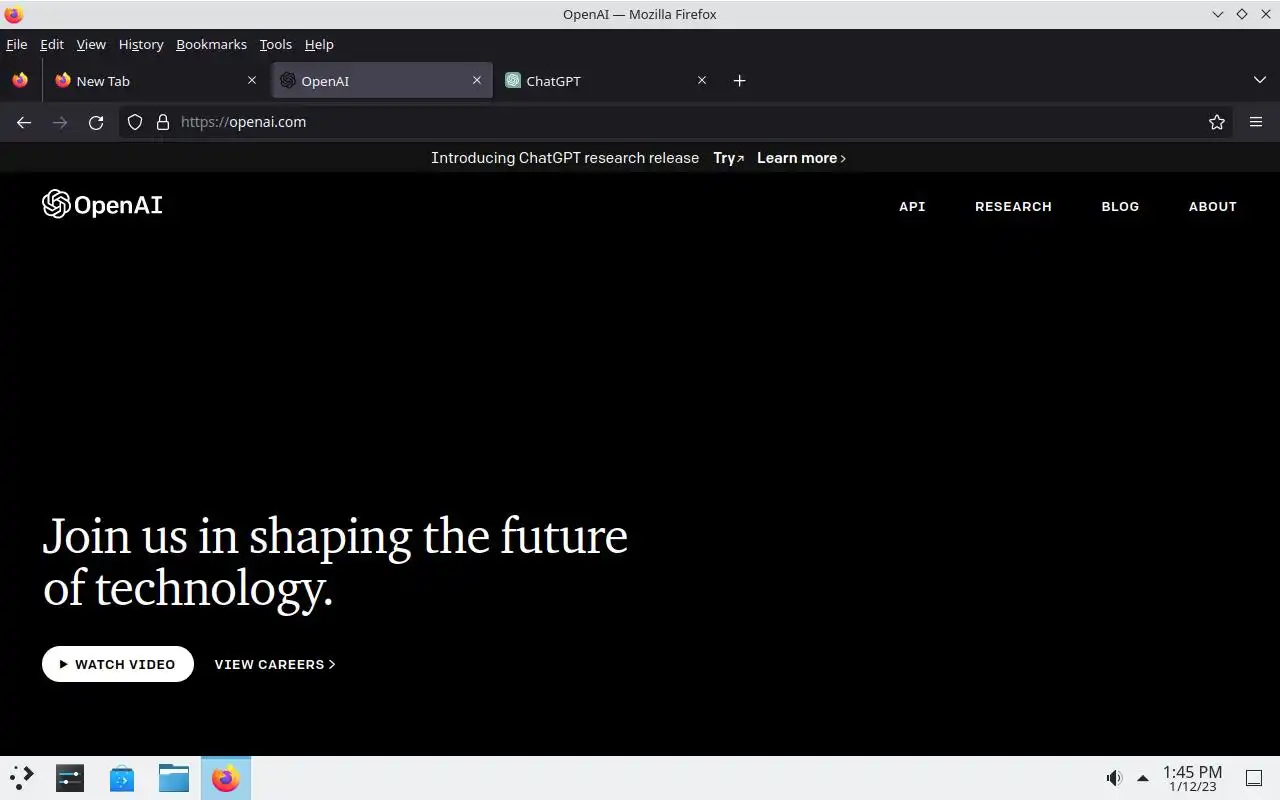Image resolution: width=1280 pixels, height=800 pixels.
Task: Open the ABOUT navigation link
Action: pos(1213,206)
